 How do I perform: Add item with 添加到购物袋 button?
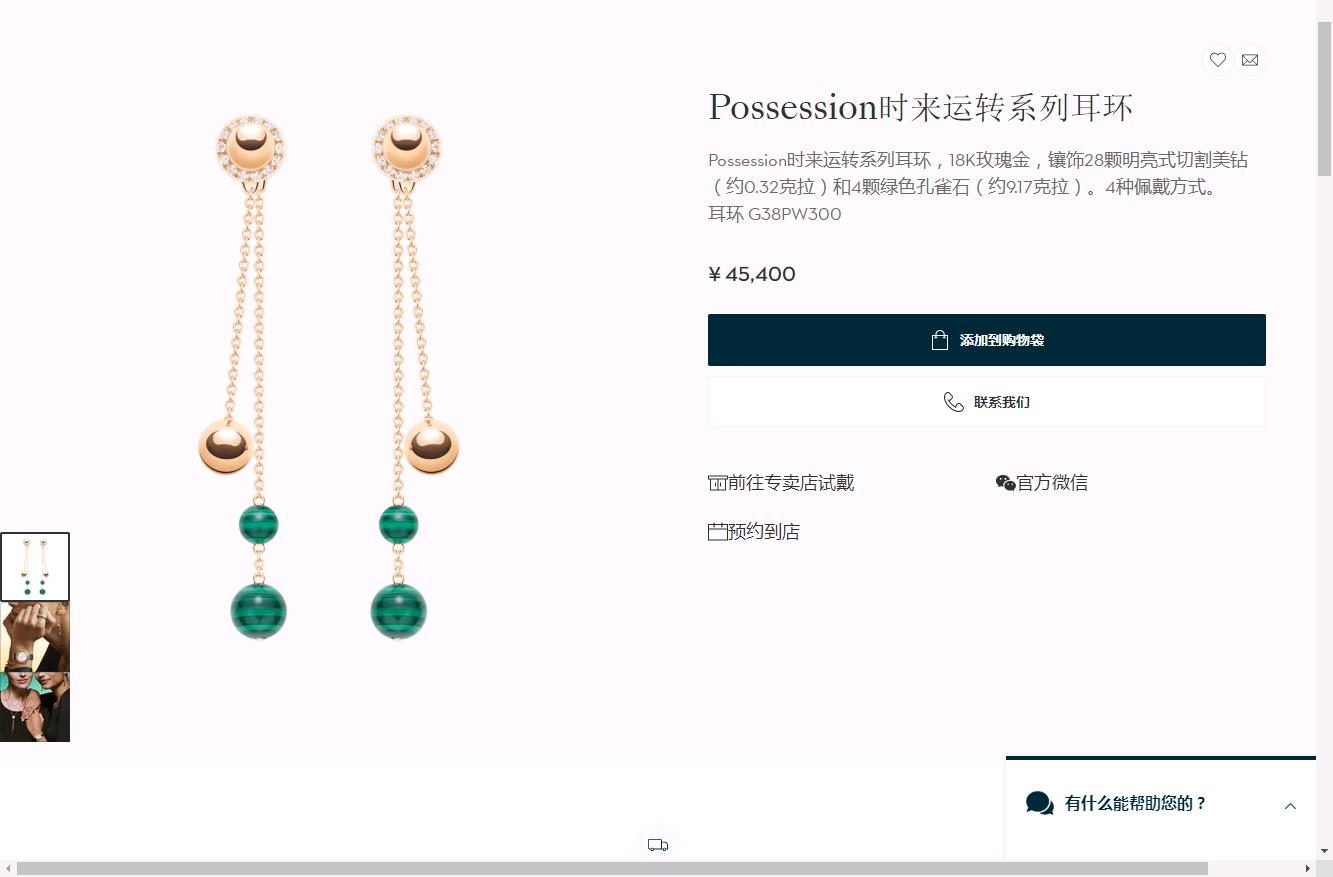tap(987, 340)
